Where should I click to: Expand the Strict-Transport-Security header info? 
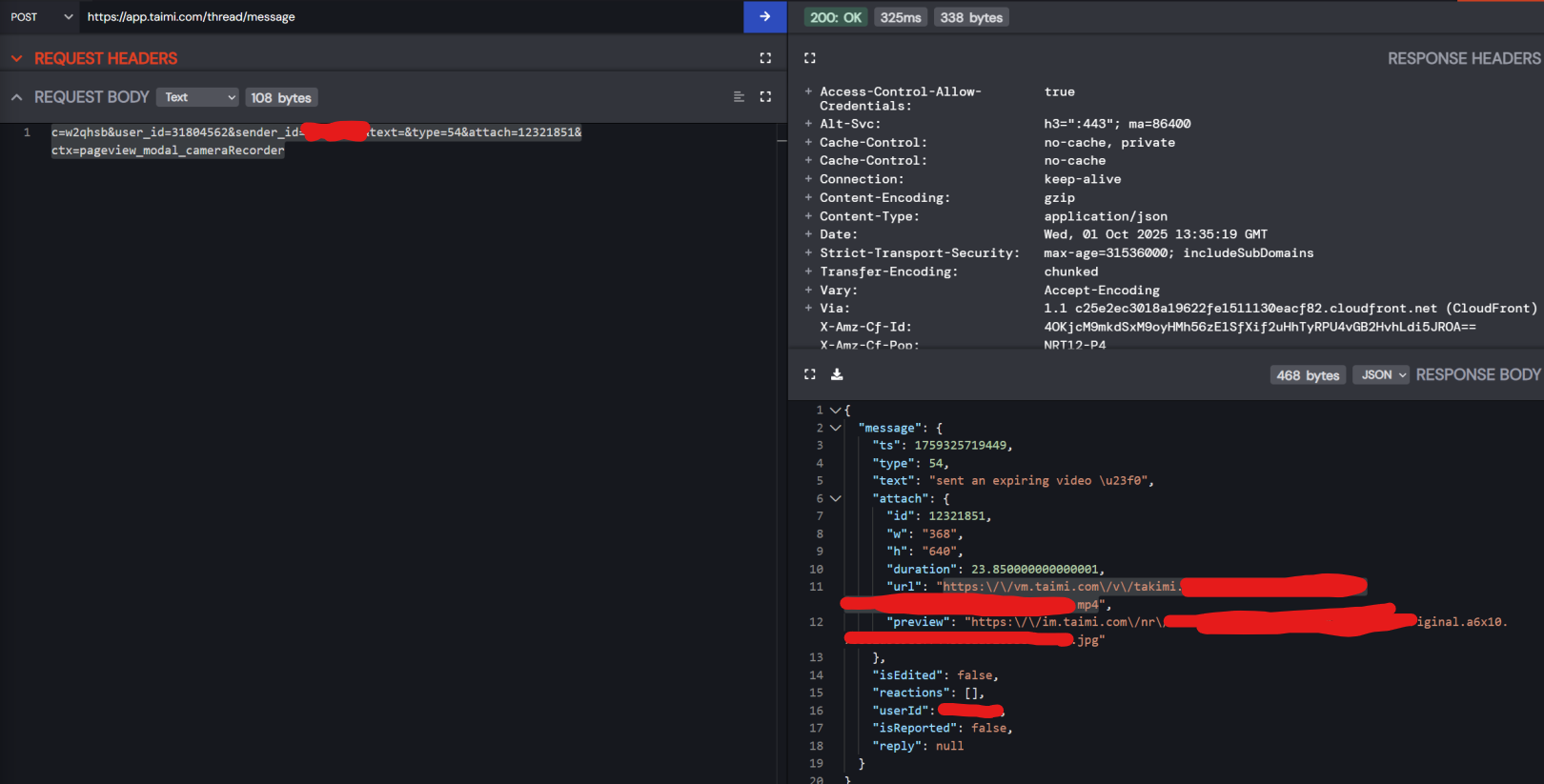(x=808, y=252)
